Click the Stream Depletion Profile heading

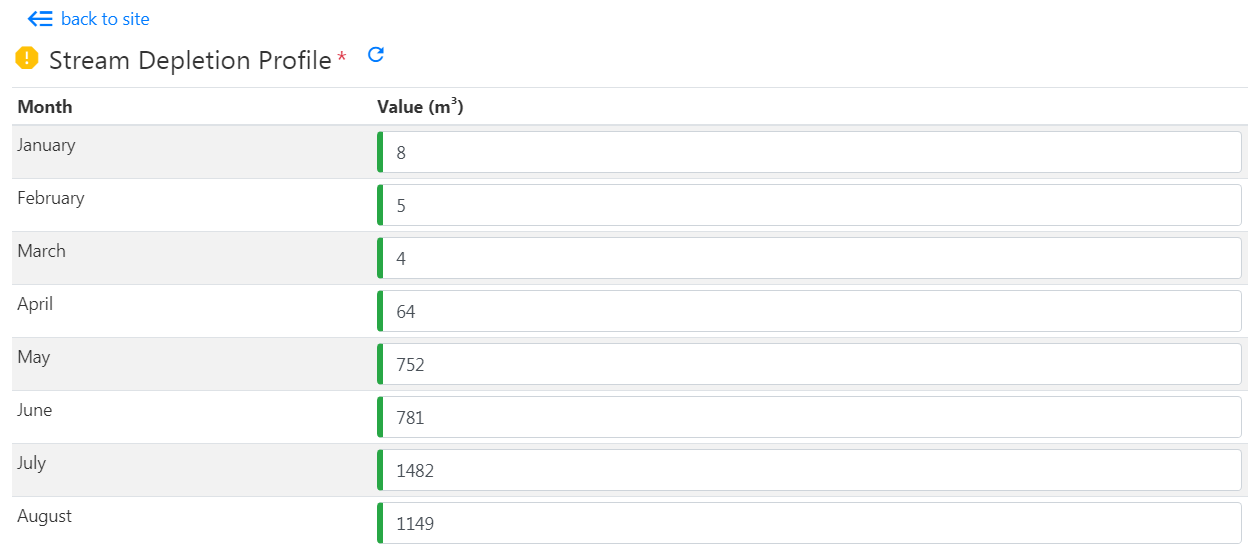[190, 60]
